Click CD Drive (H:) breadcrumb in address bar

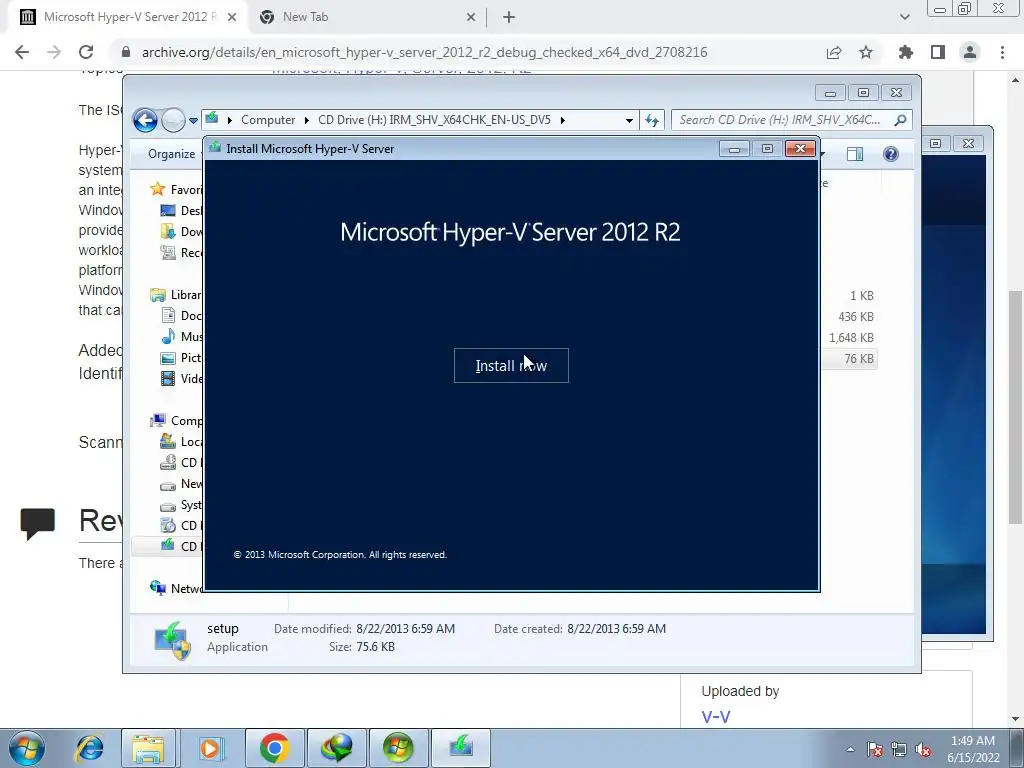point(434,120)
